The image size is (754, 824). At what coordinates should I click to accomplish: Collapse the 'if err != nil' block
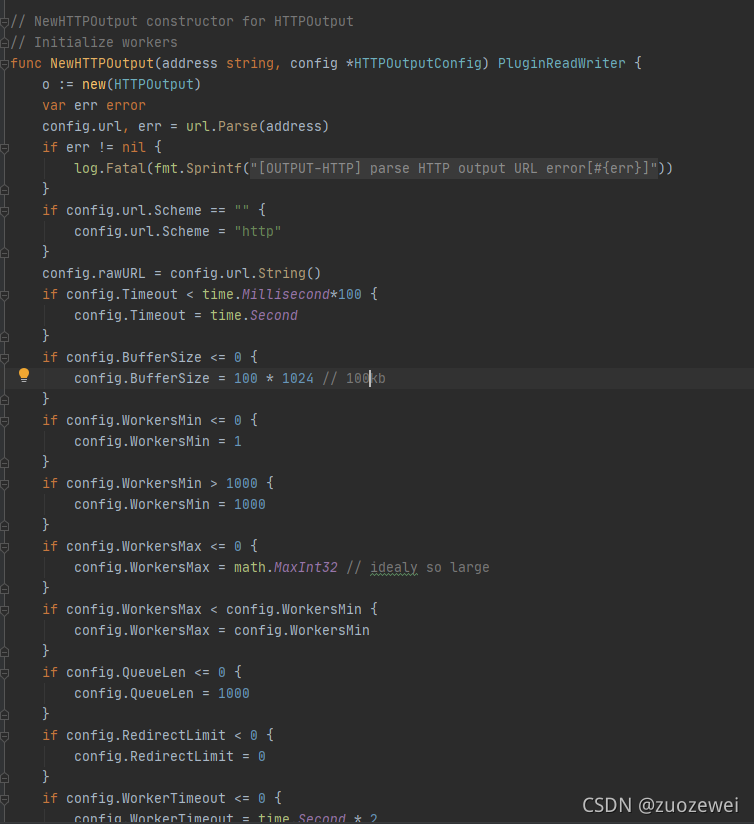coord(4,148)
